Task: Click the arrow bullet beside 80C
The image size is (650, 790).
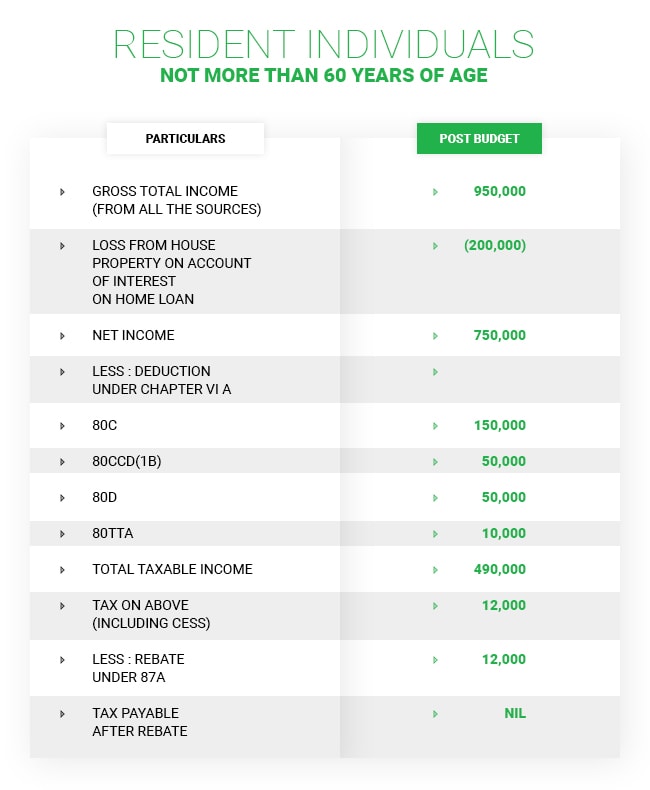Action: point(62,426)
